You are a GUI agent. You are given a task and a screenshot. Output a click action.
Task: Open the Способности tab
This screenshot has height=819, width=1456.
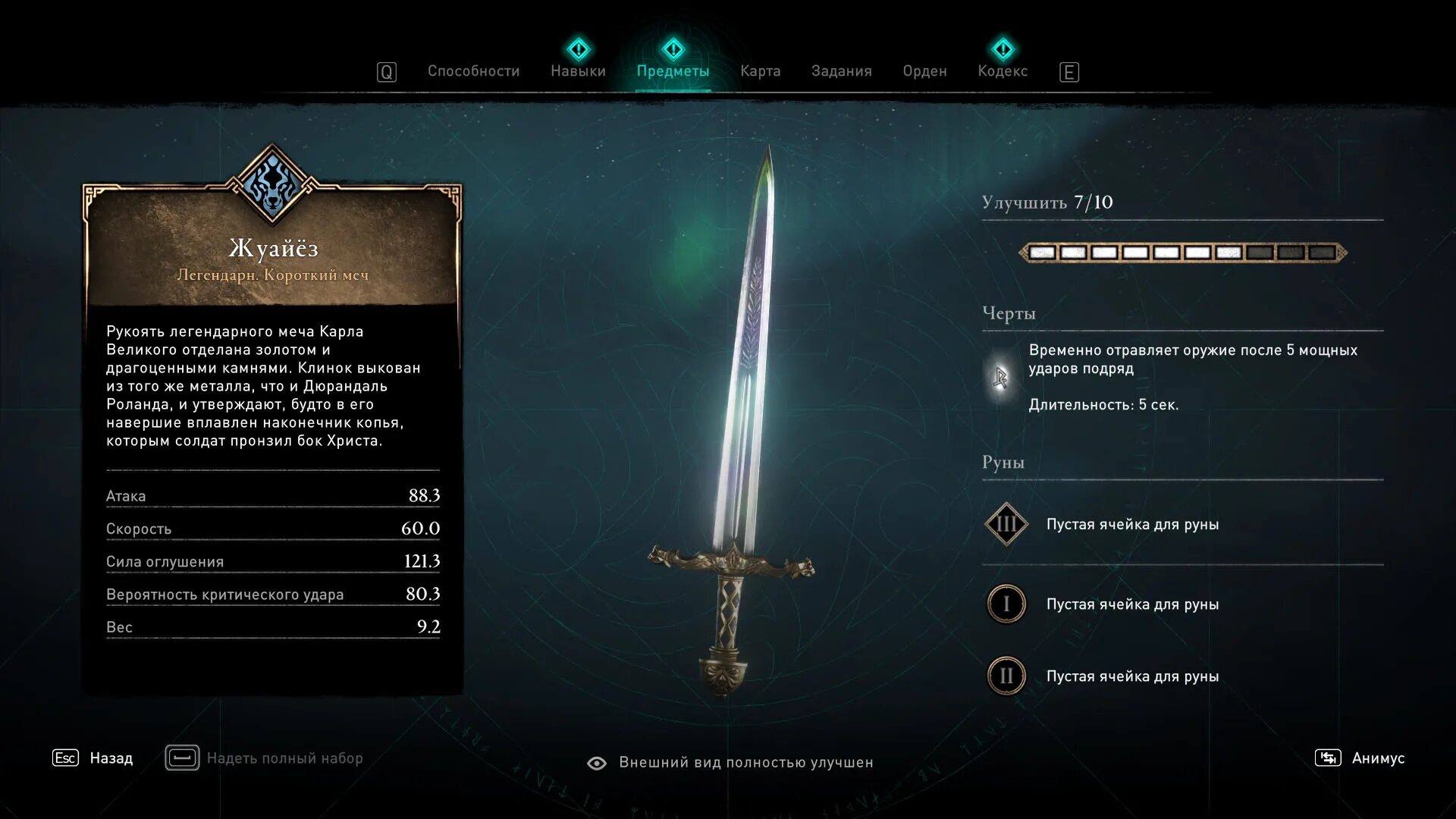click(474, 71)
